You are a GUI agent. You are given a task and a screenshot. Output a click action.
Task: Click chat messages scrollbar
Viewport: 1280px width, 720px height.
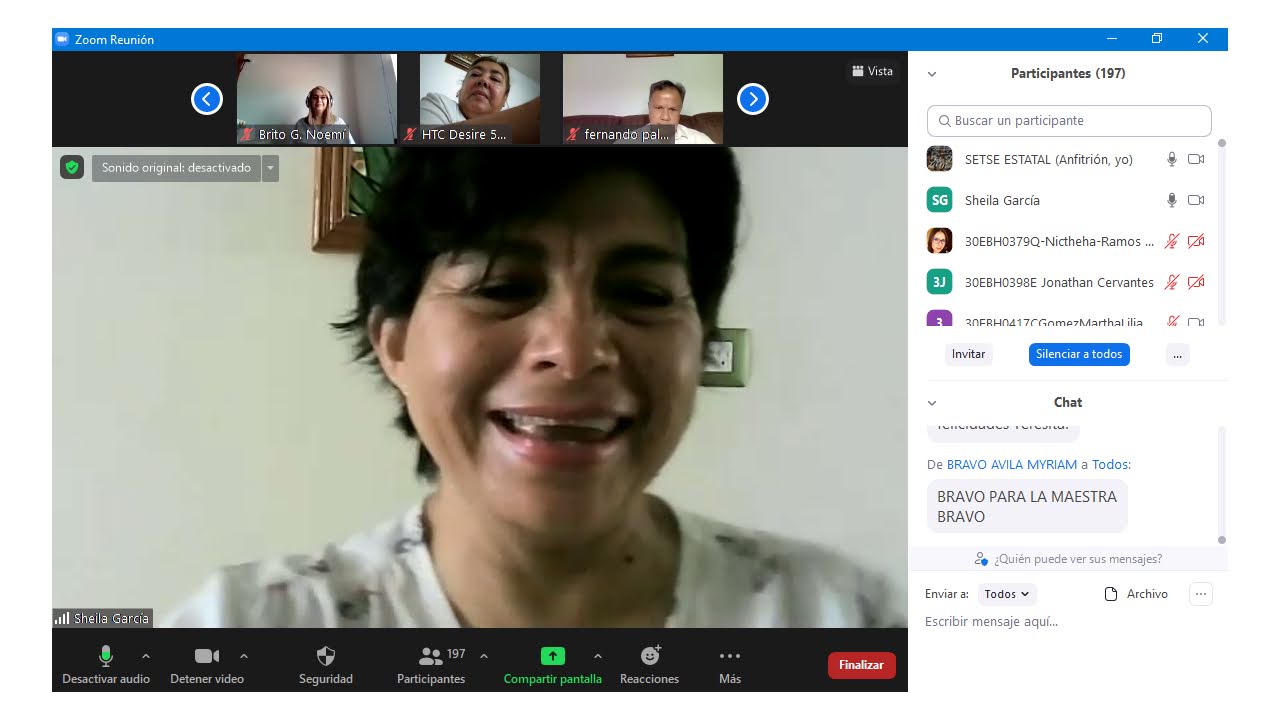[x=1222, y=485]
